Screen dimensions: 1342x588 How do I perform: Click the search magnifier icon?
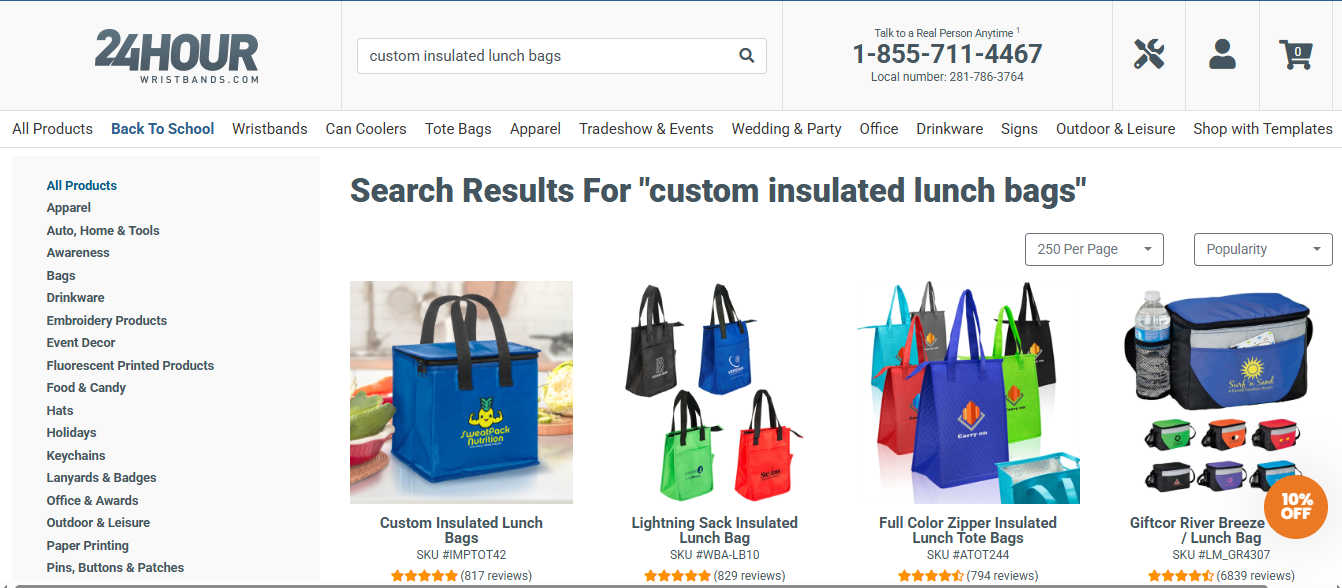pos(746,56)
